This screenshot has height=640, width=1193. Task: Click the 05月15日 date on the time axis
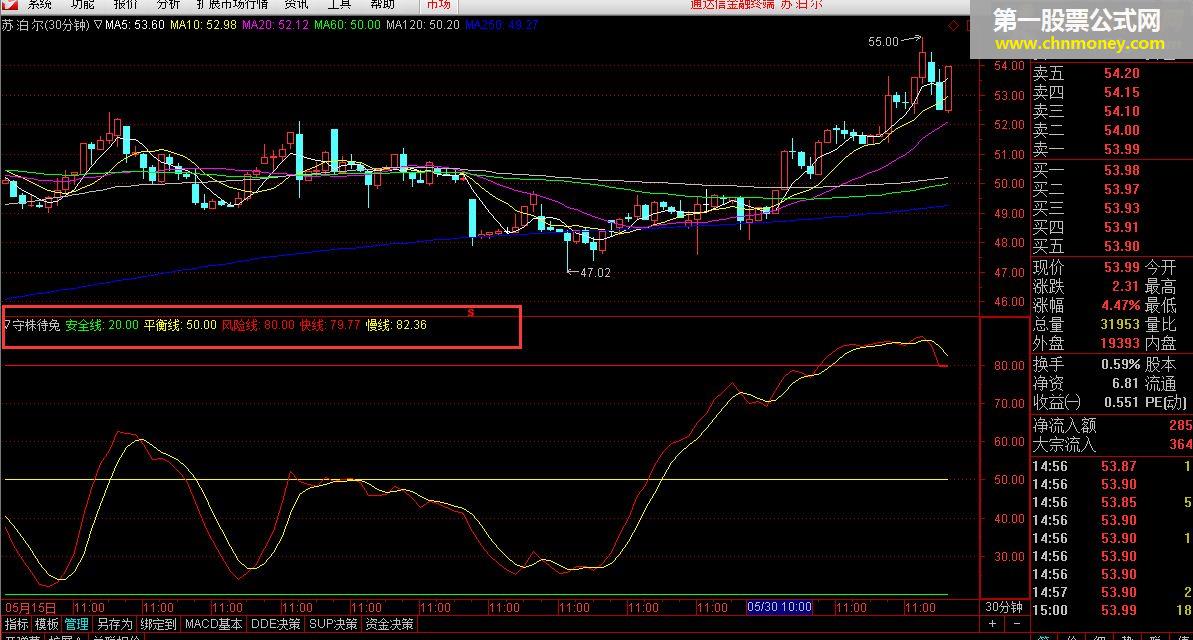31,607
